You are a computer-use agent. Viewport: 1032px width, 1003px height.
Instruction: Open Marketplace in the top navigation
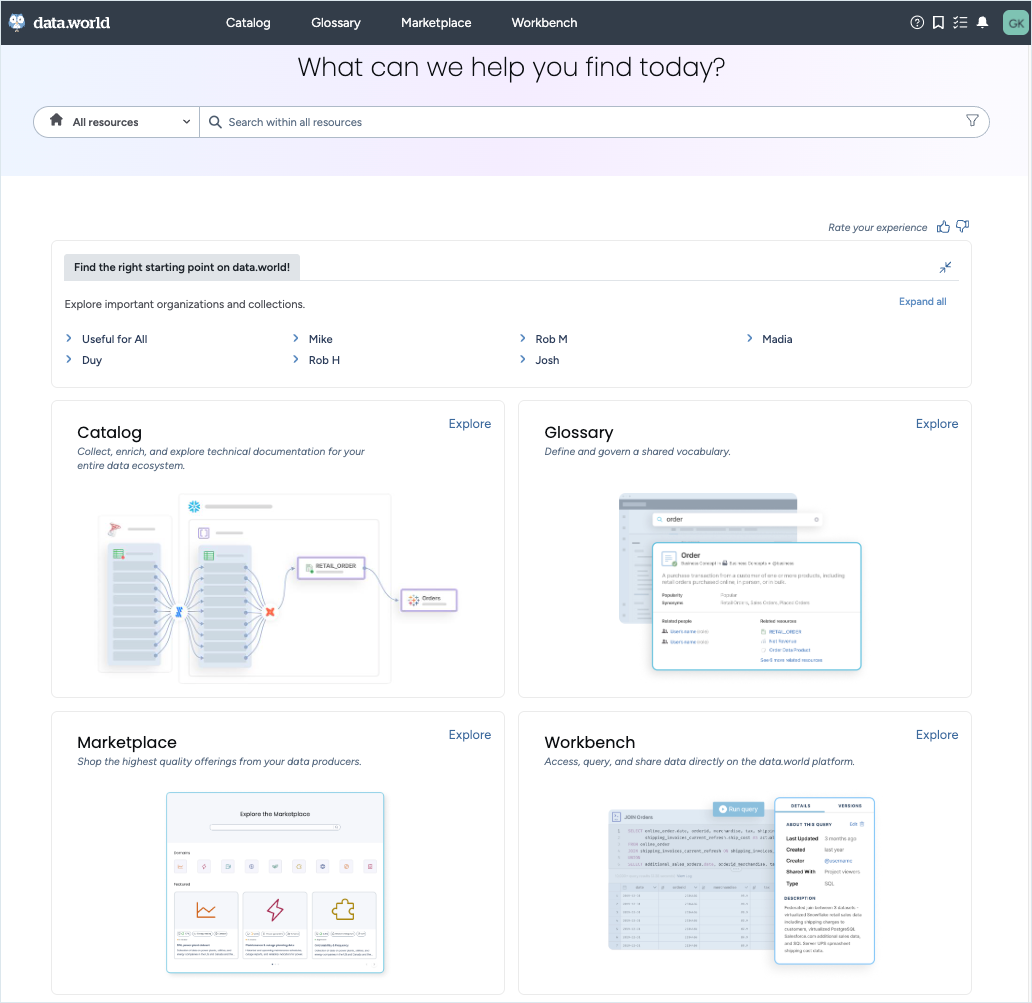click(436, 22)
